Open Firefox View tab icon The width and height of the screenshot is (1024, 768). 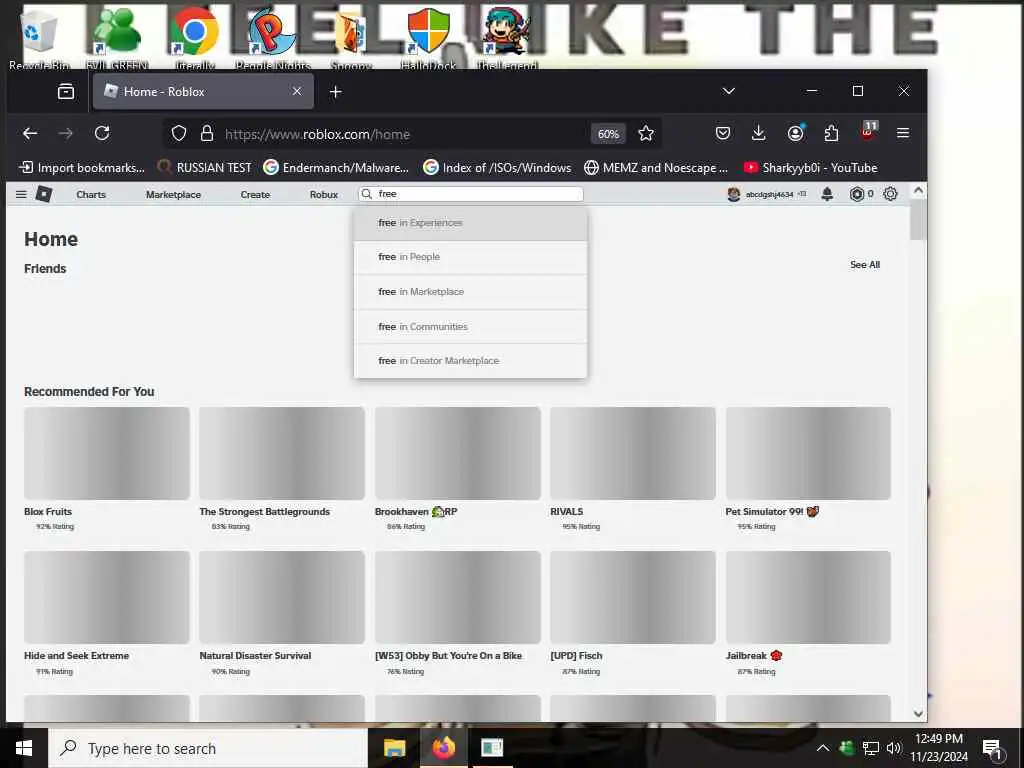[66, 91]
